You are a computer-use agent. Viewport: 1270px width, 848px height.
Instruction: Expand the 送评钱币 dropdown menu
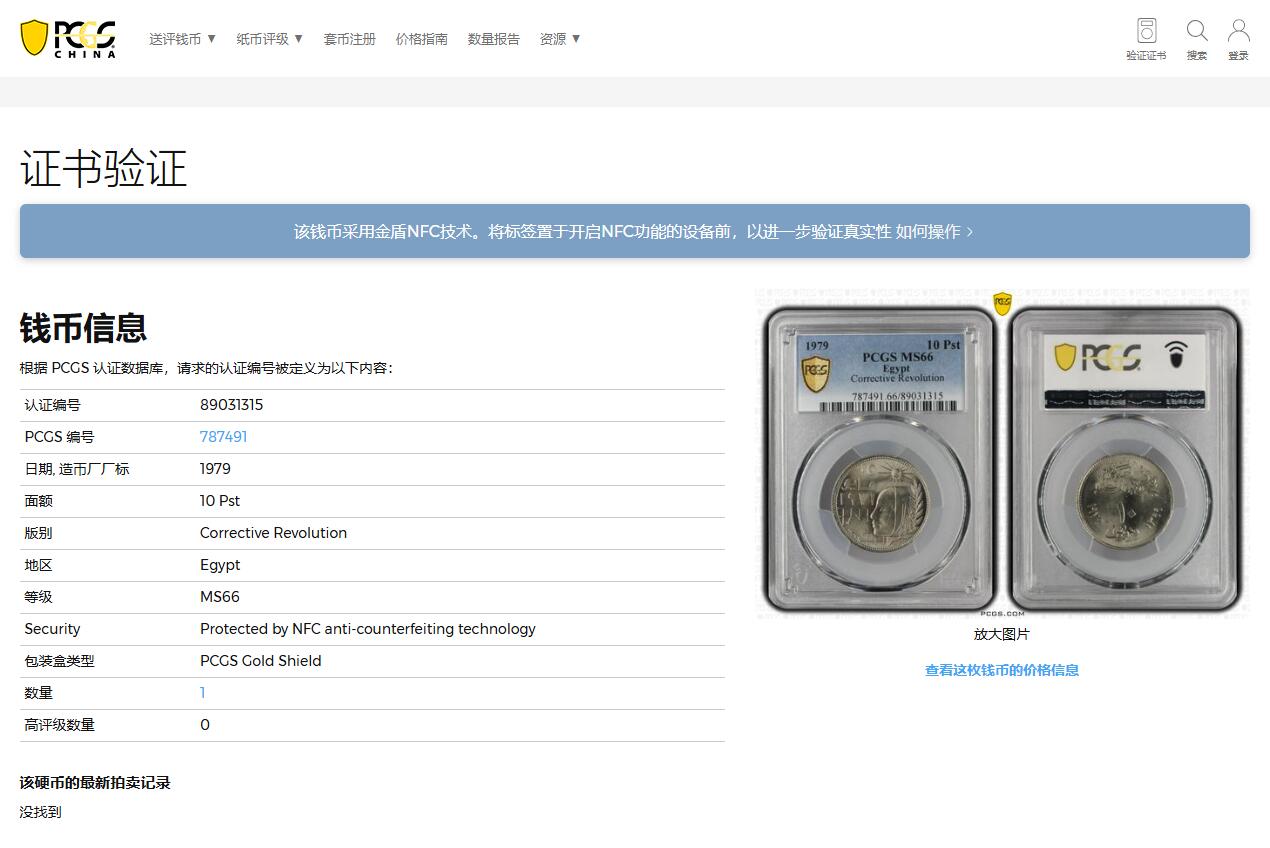[183, 39]
